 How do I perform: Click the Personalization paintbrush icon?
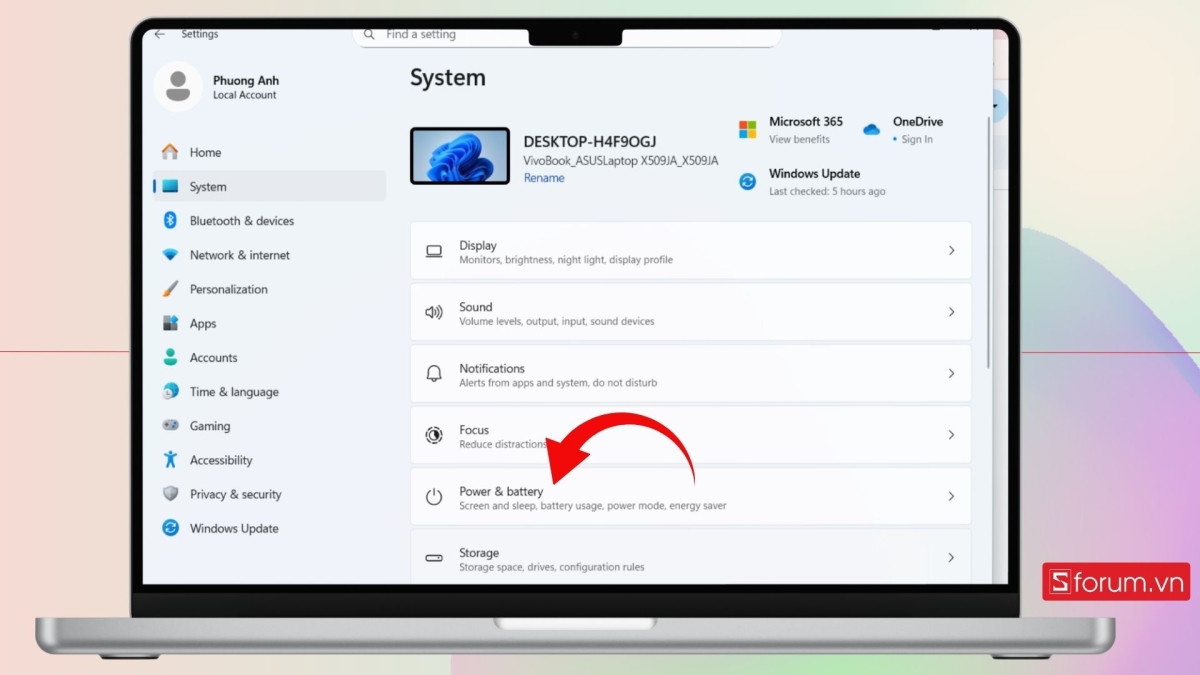click(170, 289)
